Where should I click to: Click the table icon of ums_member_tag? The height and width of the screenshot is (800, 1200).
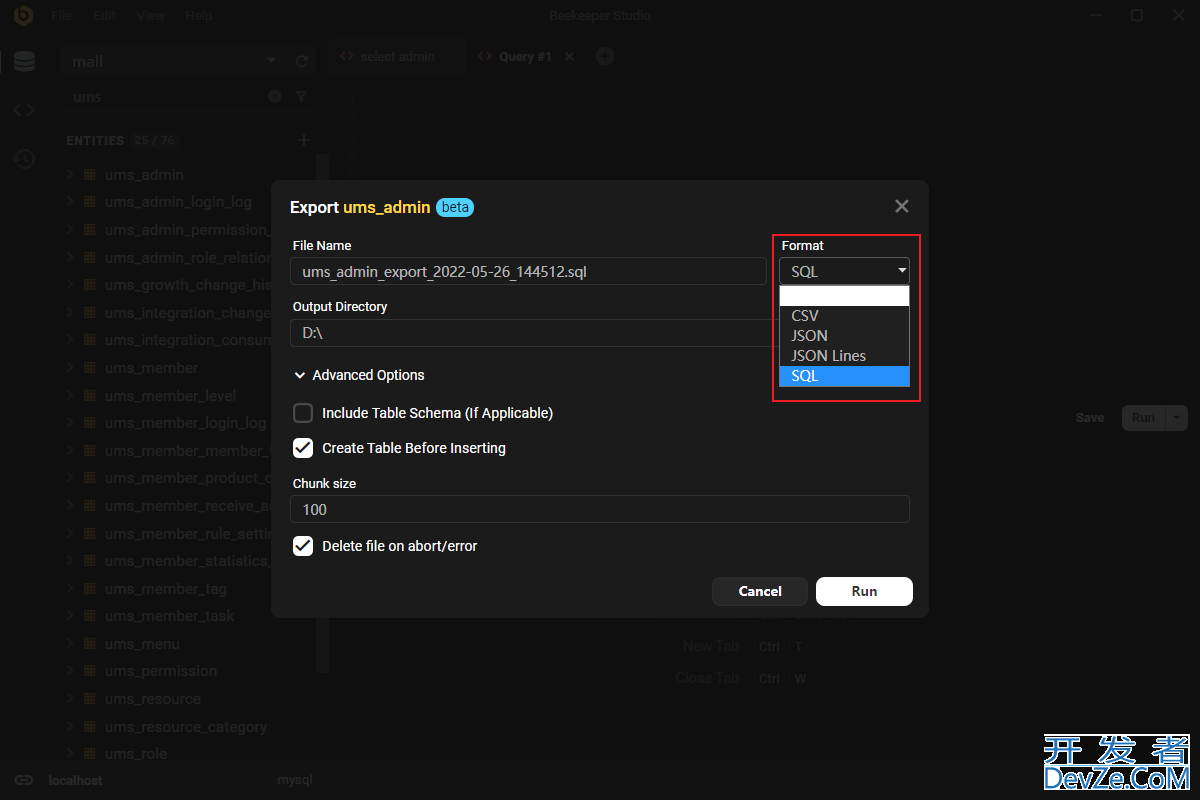[x=90, y=589]
